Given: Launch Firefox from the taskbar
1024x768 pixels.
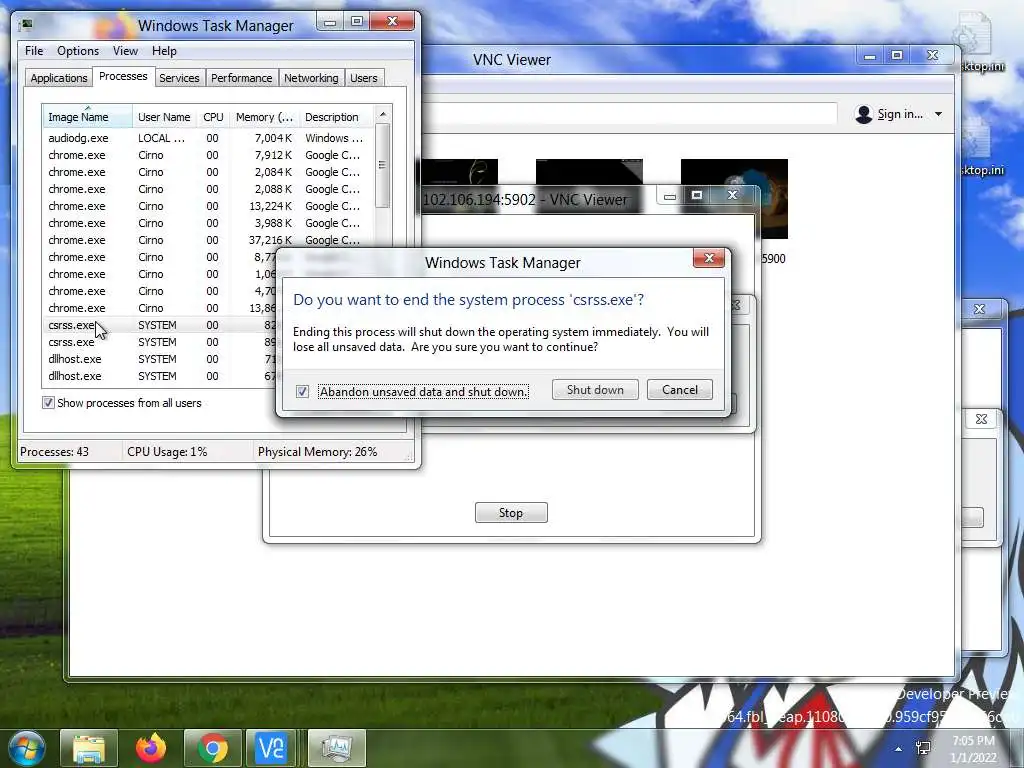Looking at the screenshot, I should pyautogui.click(x=151, y=748).
